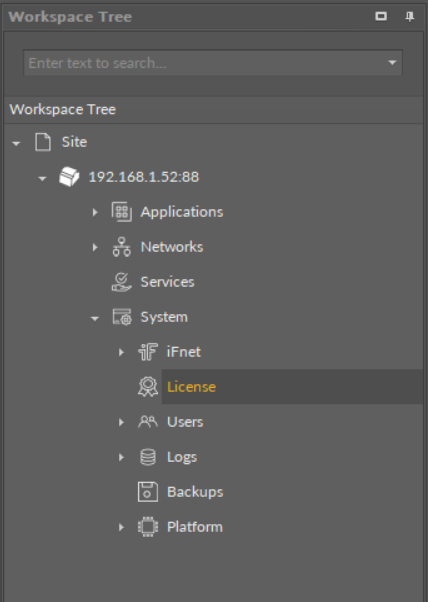Click the Networks topology icon
The image size is (428, 602).
tap(122, 247)
